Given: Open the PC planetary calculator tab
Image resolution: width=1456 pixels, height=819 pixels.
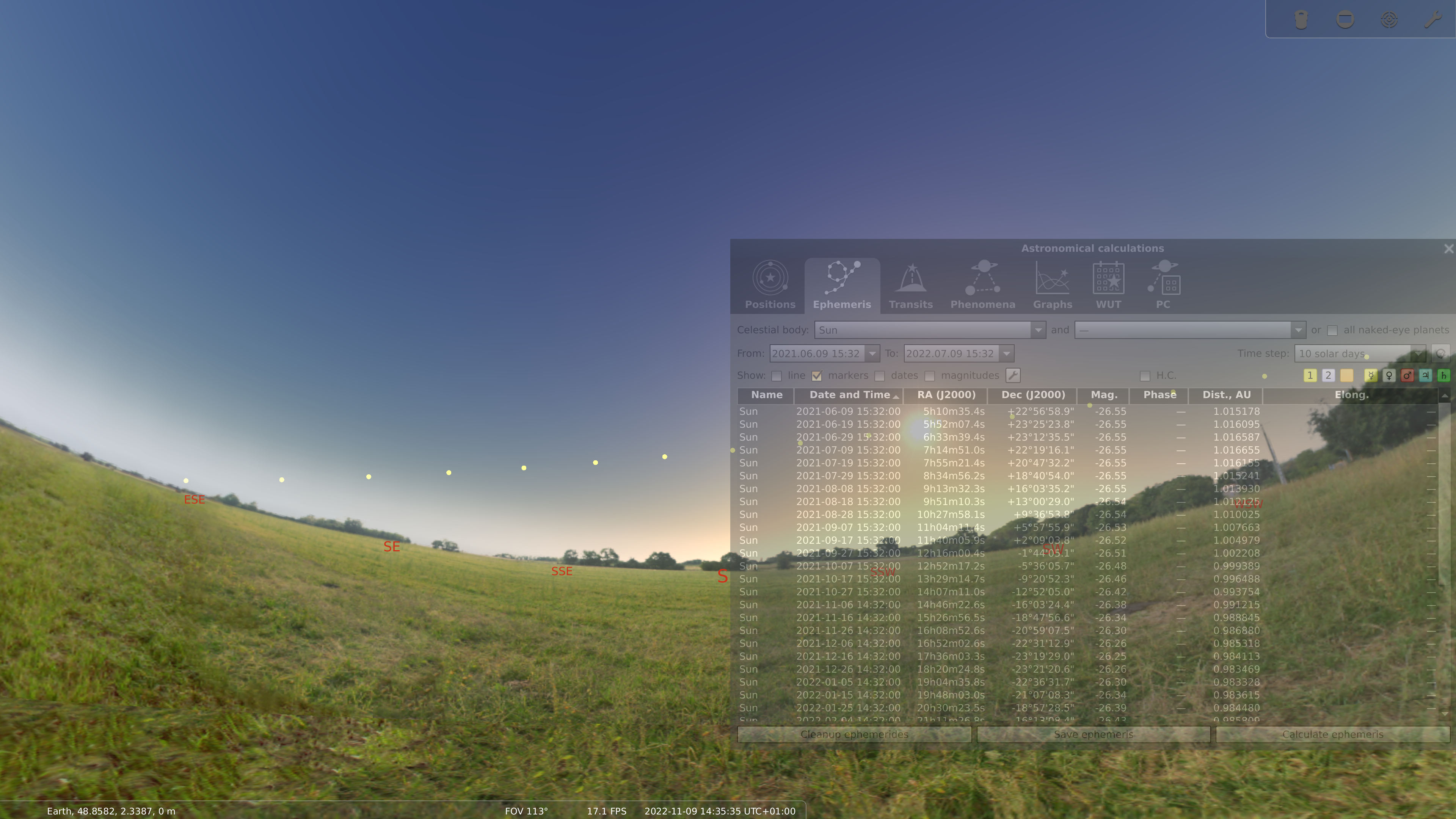Looking at the screenshot, I should point(1163,286).
